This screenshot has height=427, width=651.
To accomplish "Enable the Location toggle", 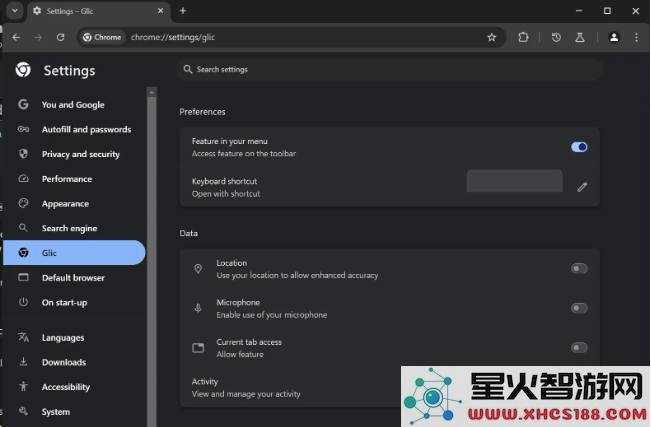I will 579,269.
